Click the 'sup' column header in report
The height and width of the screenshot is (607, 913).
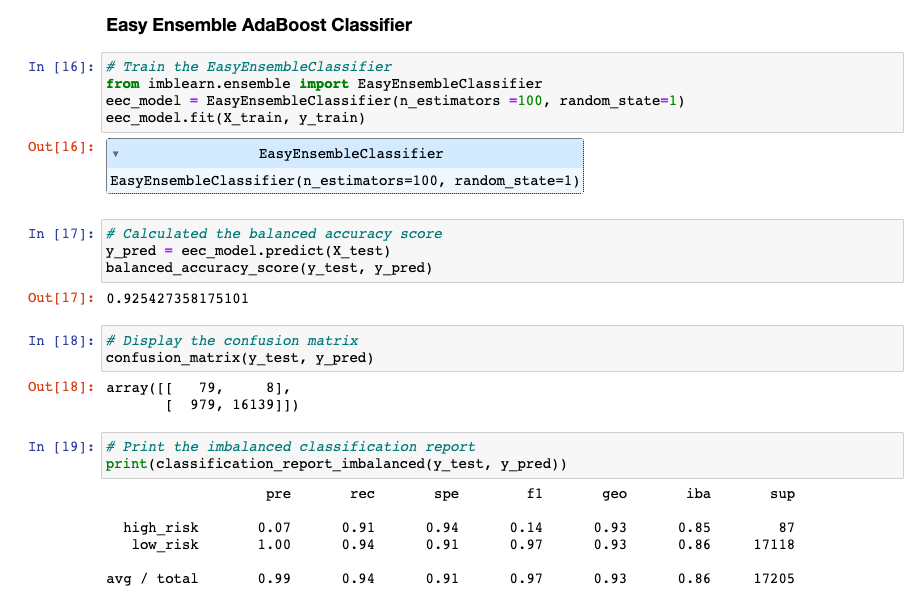[782, 495]
